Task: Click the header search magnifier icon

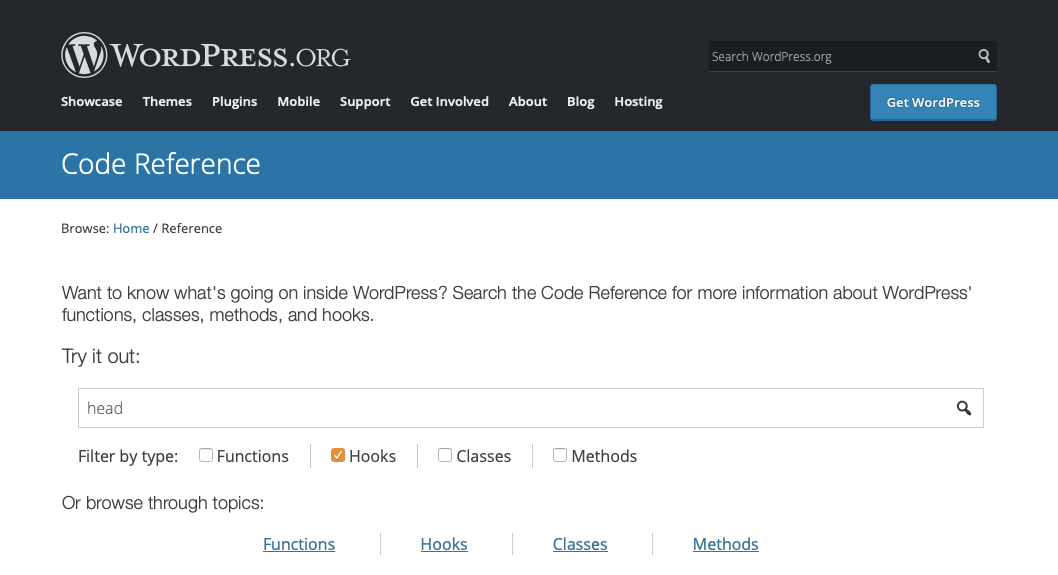Action: click(x=984, y=56)
